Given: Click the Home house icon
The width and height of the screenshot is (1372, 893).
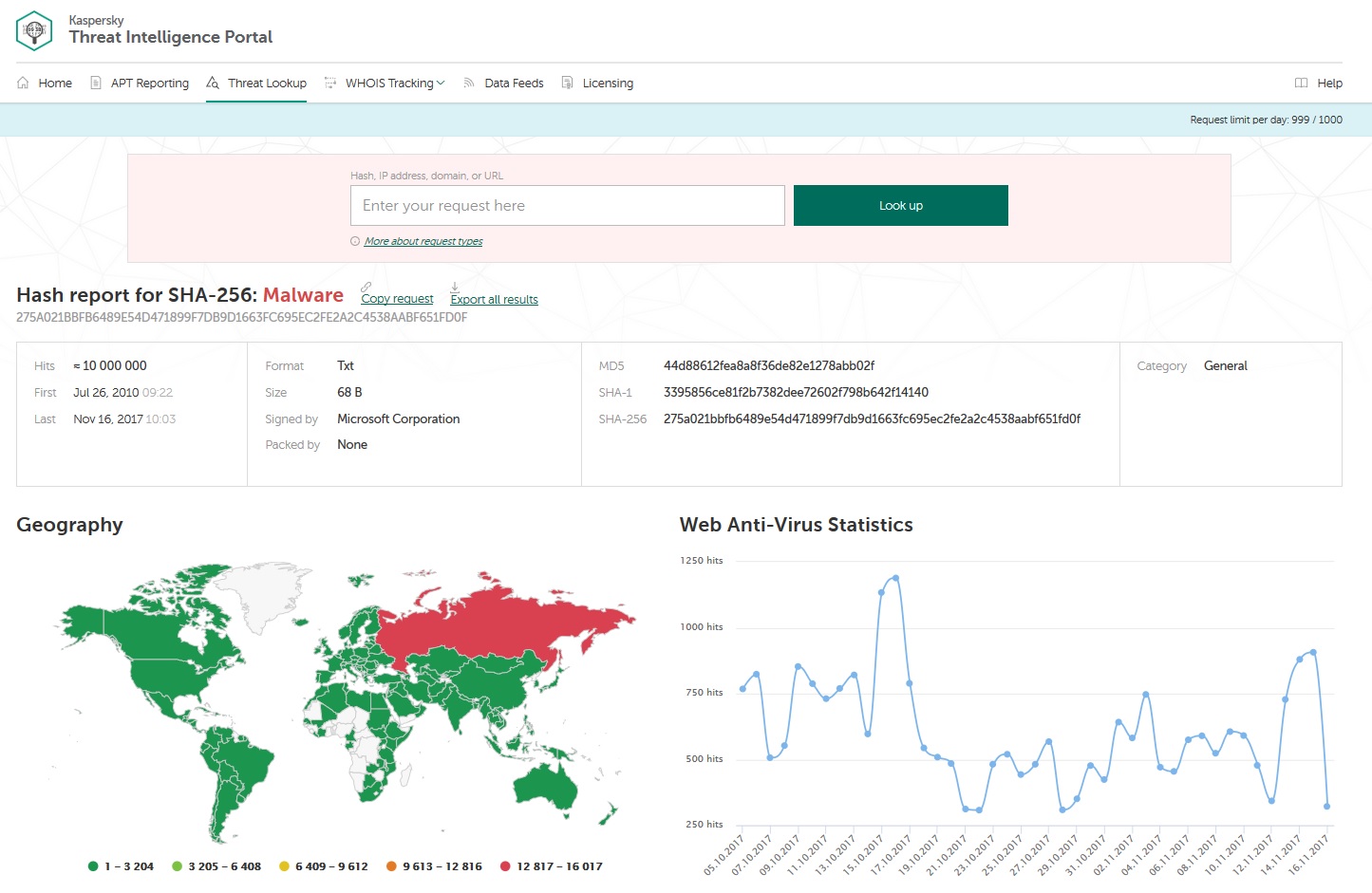Looking at the screenshot, I should pos(23,84).
